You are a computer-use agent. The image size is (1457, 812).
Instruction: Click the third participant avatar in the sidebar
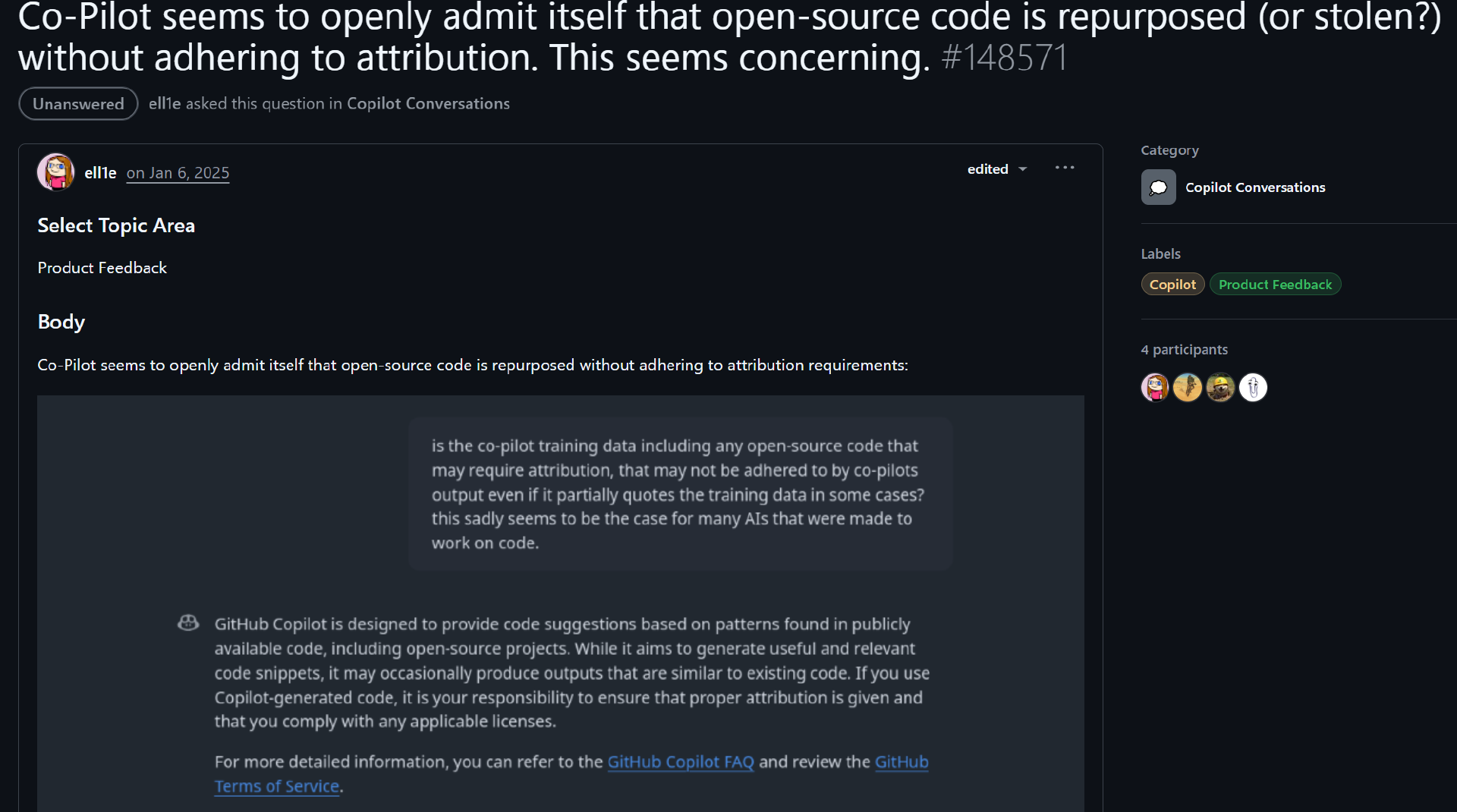1220,388
